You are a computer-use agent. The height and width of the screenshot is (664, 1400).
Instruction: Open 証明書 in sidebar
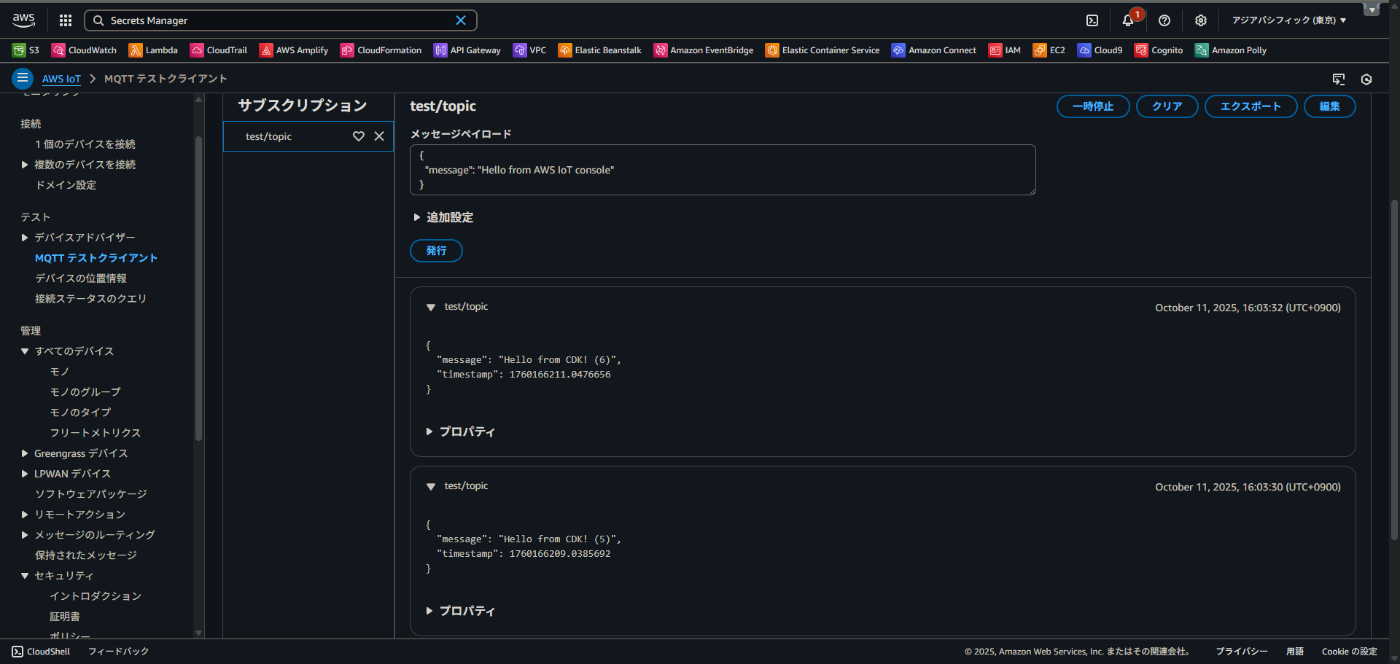point(64,616)
